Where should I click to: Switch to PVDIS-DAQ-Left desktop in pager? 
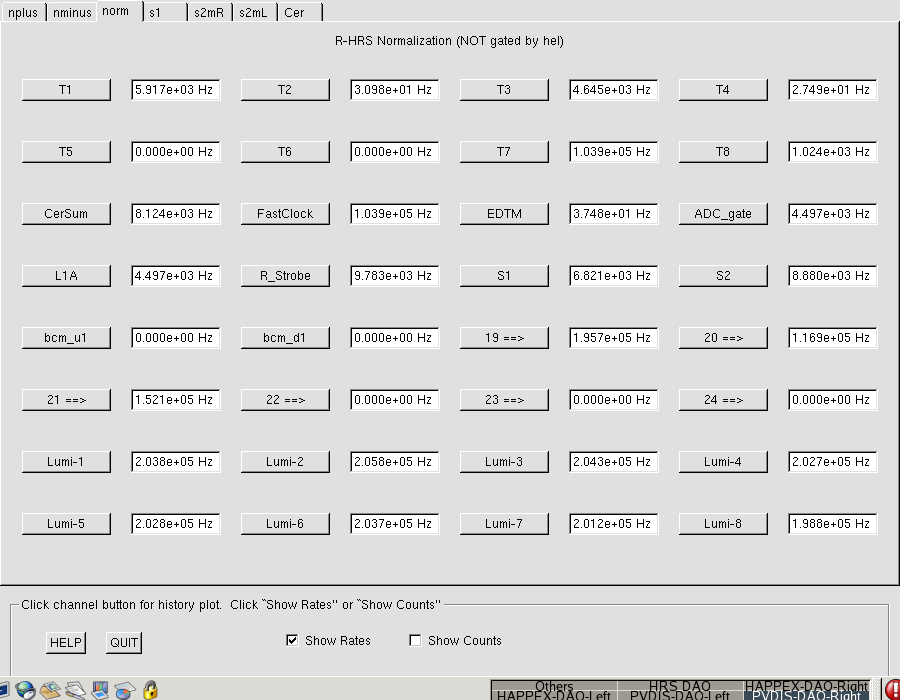(x=680, y=695)
